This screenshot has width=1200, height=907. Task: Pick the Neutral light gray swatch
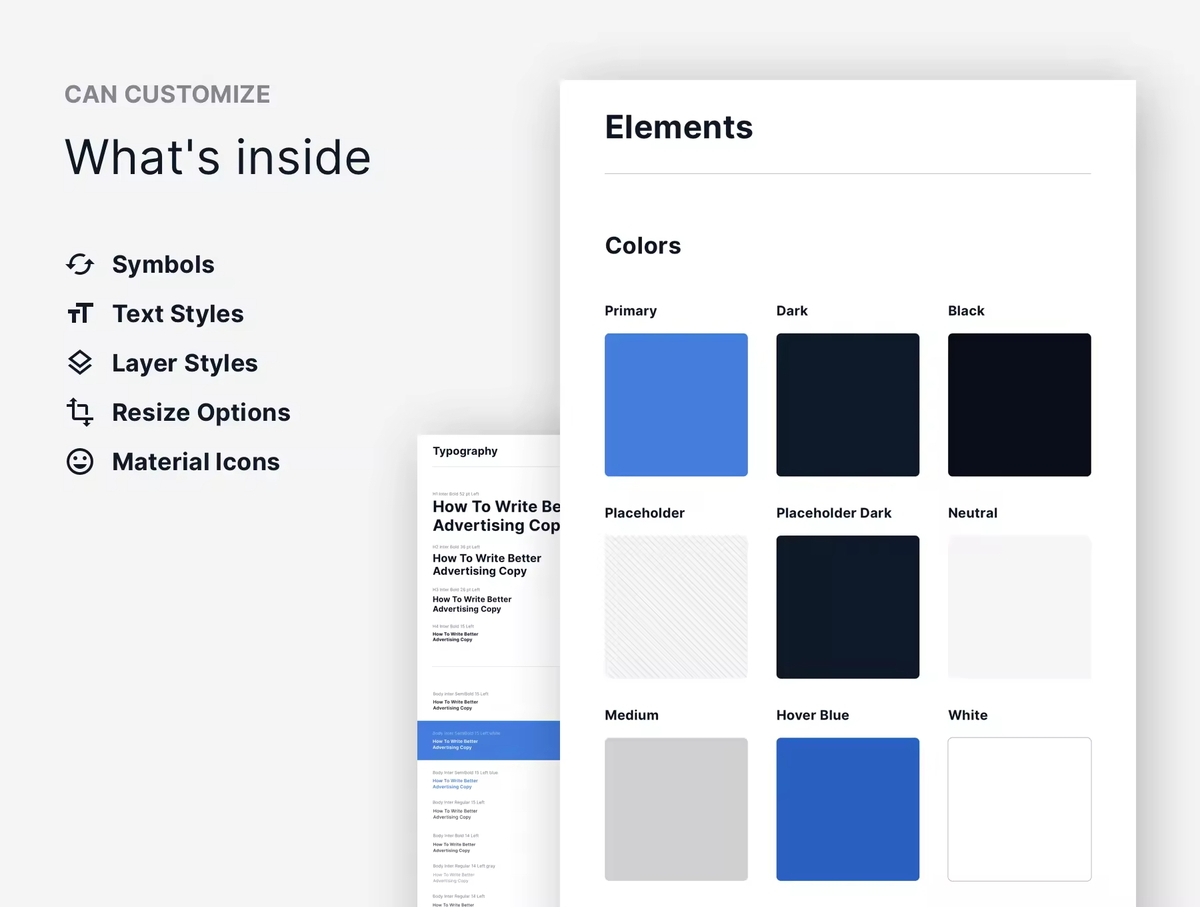(1019, 607)
